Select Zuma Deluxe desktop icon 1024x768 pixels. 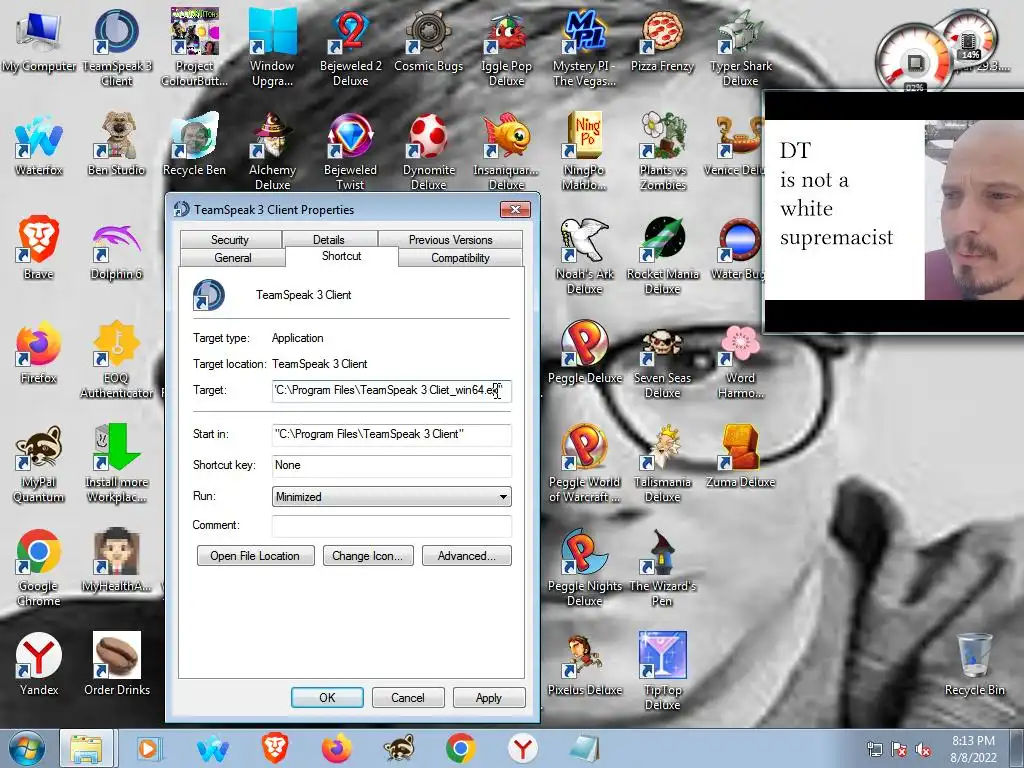[x=741, y=457]
